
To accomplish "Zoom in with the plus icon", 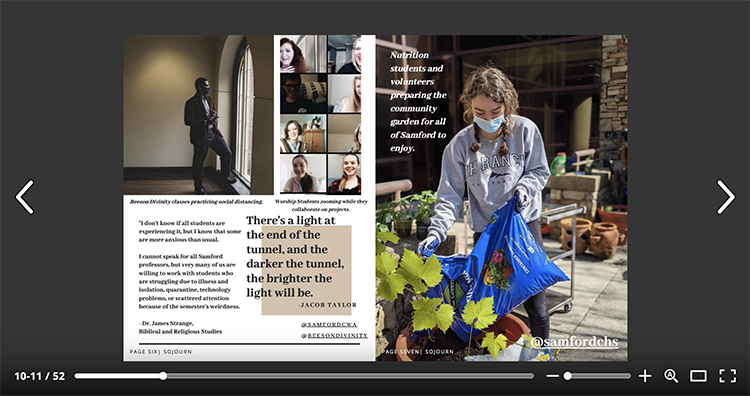I will point(645,376).
